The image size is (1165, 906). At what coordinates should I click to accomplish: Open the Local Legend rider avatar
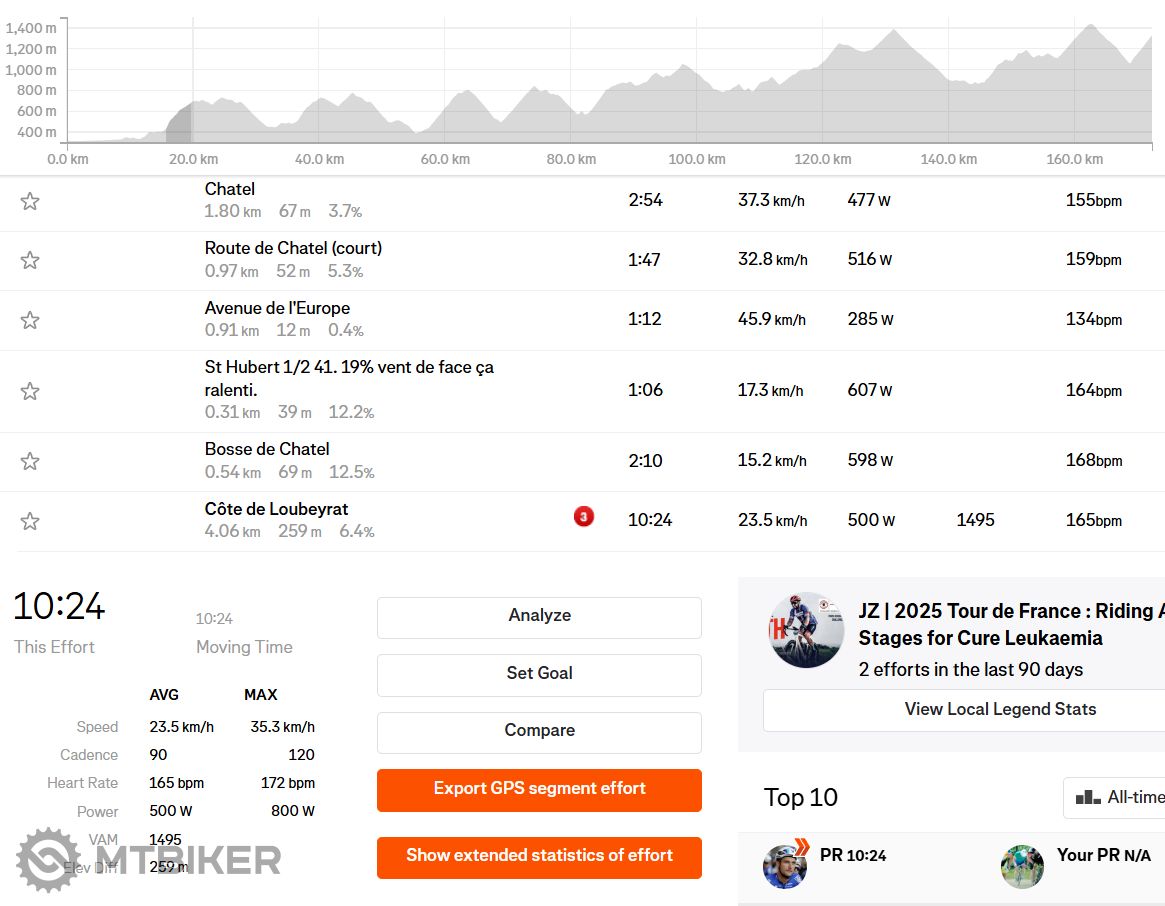806,630
